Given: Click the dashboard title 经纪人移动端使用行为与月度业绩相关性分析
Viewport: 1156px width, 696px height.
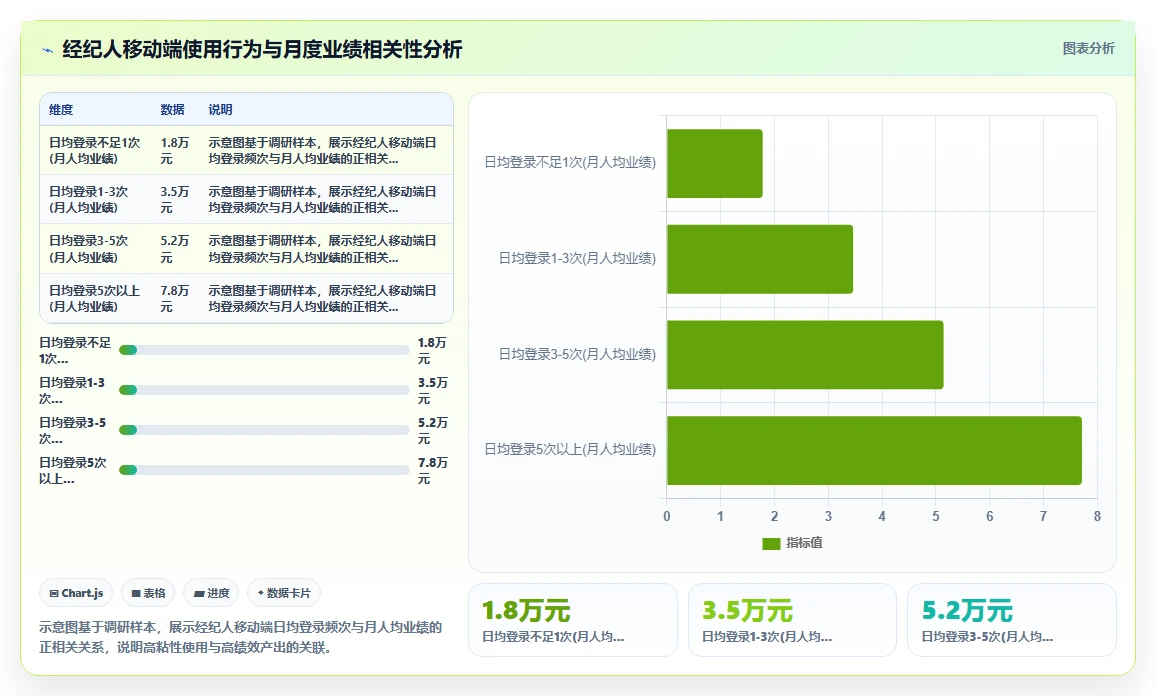Looking at the screenshot, I should 262,49.
